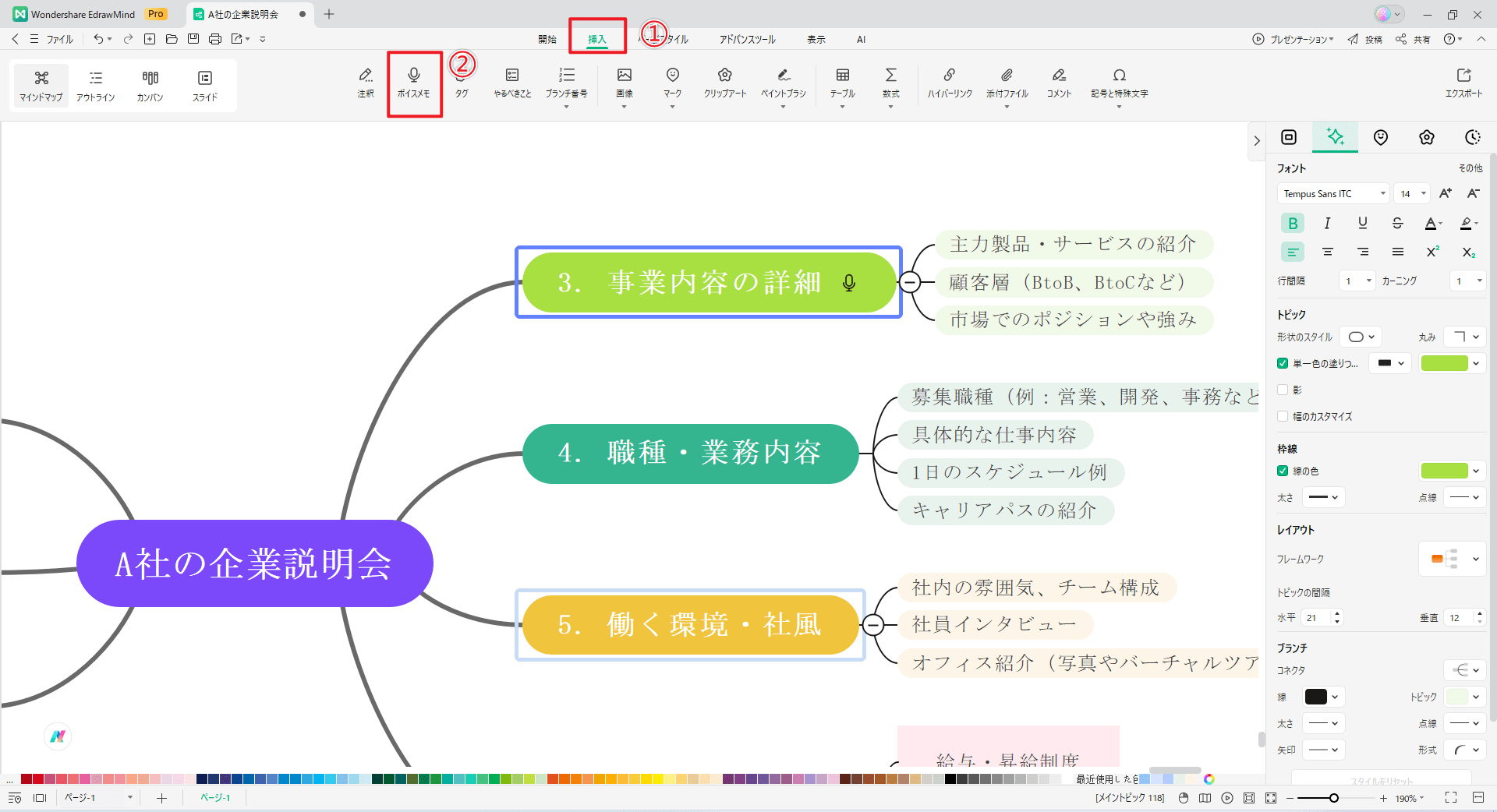
Task: Collapse topic 5 subtopics
Action: coord(873,625)
